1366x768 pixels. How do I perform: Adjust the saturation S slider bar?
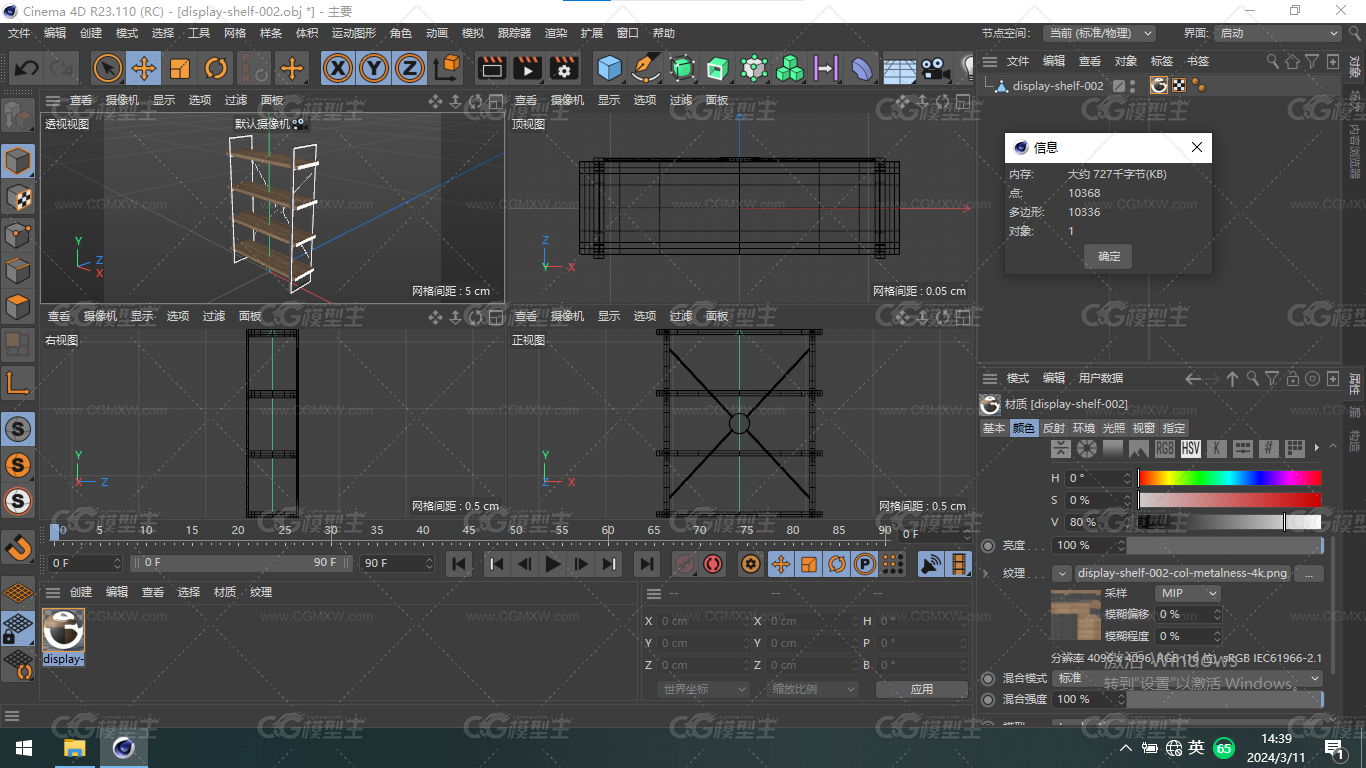tap(1230, 500)
